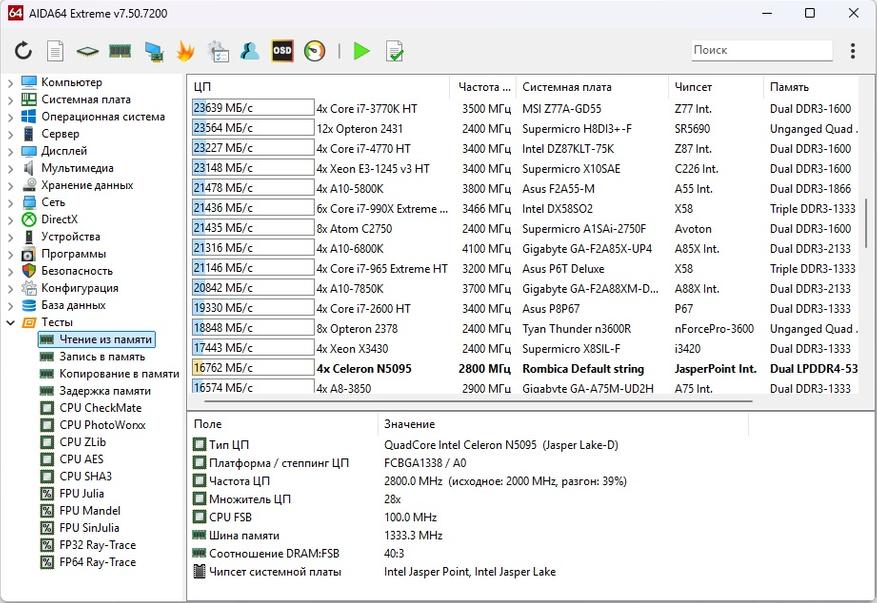Expand the Мультимедиа node arrow
This screenshot has width=877, height=603.
10,168
